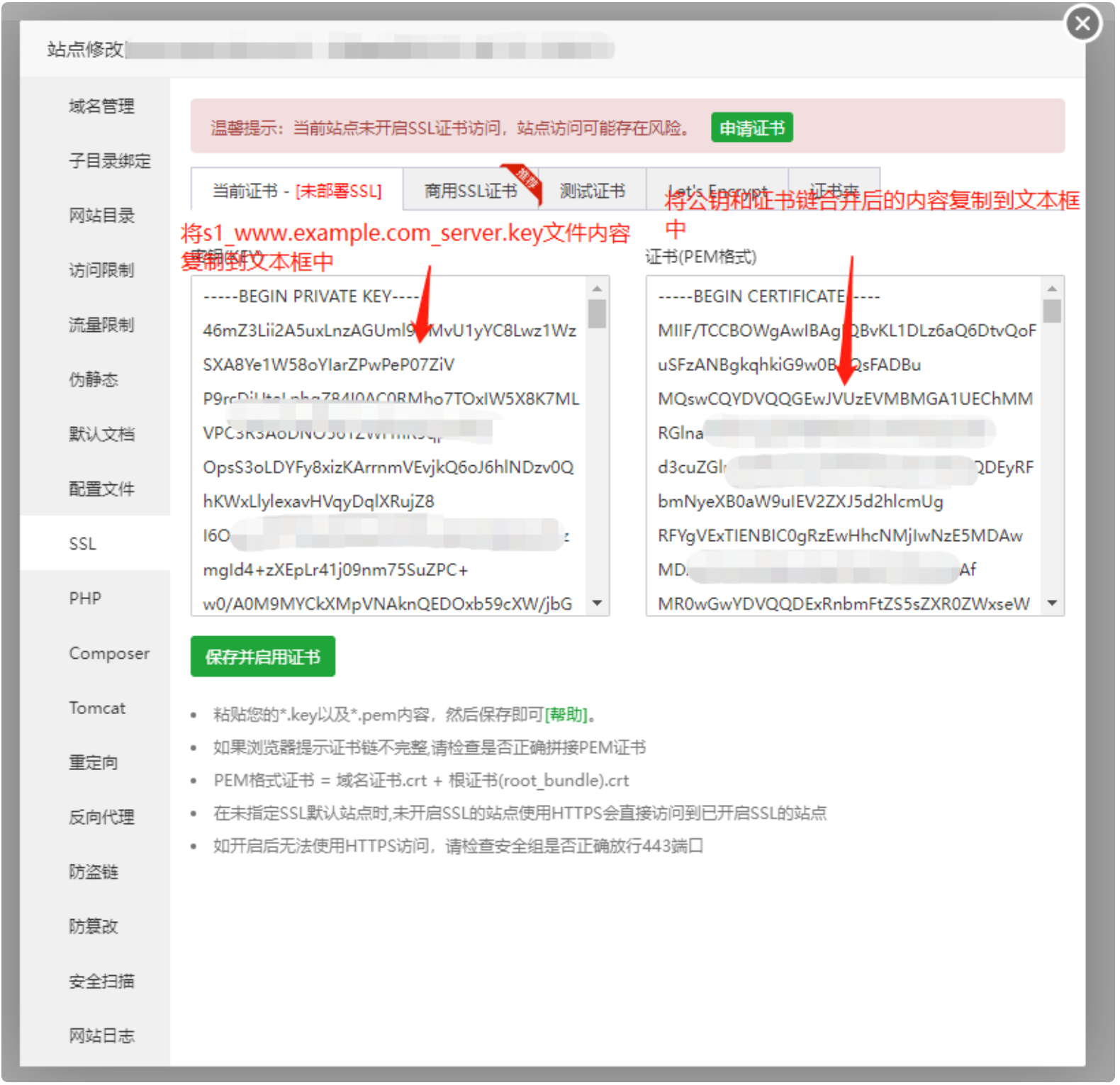1120x1085 pixels.
Task: Click the green 申请证书 button
Action: pyautogui.click(x=751, y=128)
